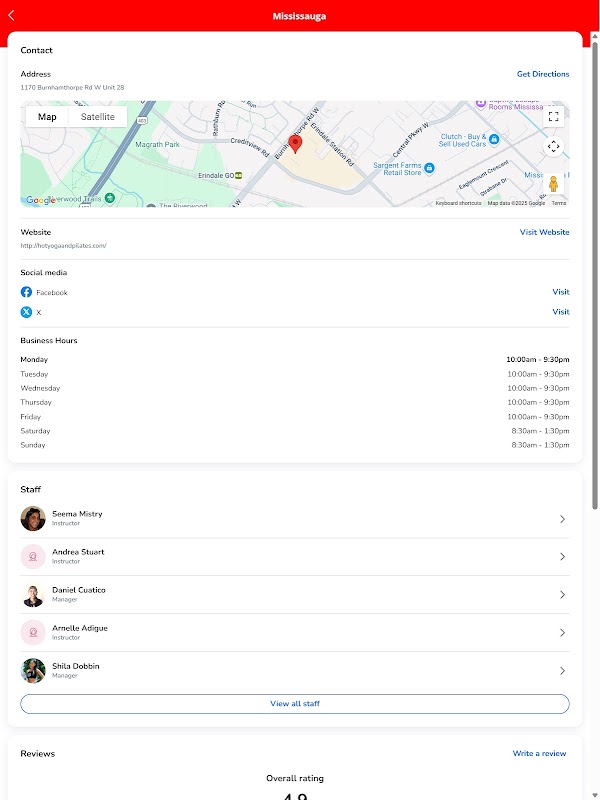This screenshot has width=600, height=800.
Task: Toggle fullscreen view of the map
Action: pos(553,116)
